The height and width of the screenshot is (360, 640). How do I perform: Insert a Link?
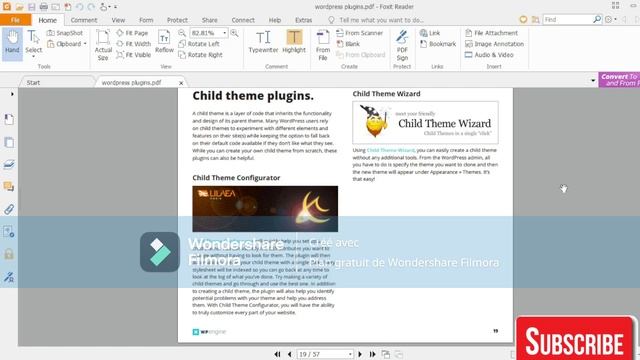pos(430,33)
